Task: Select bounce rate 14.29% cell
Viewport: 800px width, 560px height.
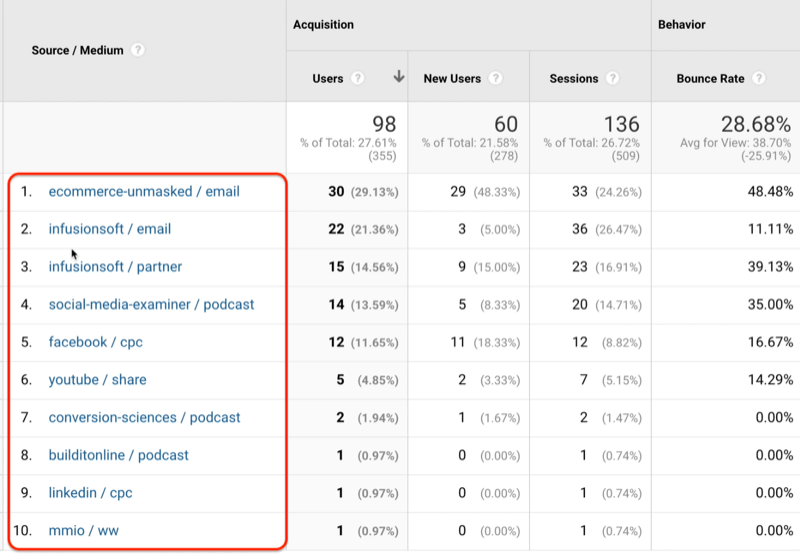Action: [x=770, y=380]
